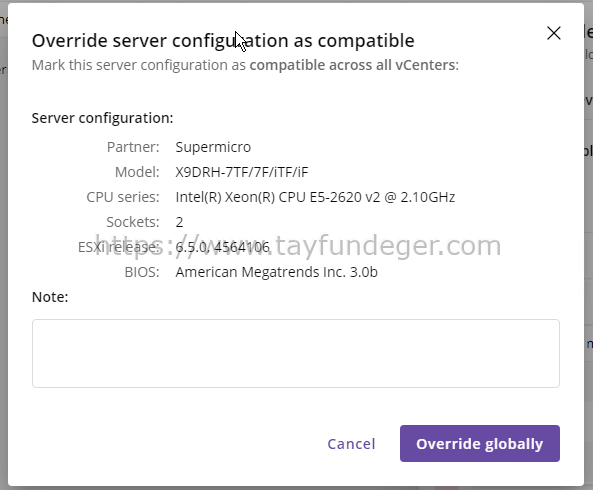Click the 'CPU series:' field label
This screenshot has width=593, height=490.
pyautogui.click(x=123, y=197)
